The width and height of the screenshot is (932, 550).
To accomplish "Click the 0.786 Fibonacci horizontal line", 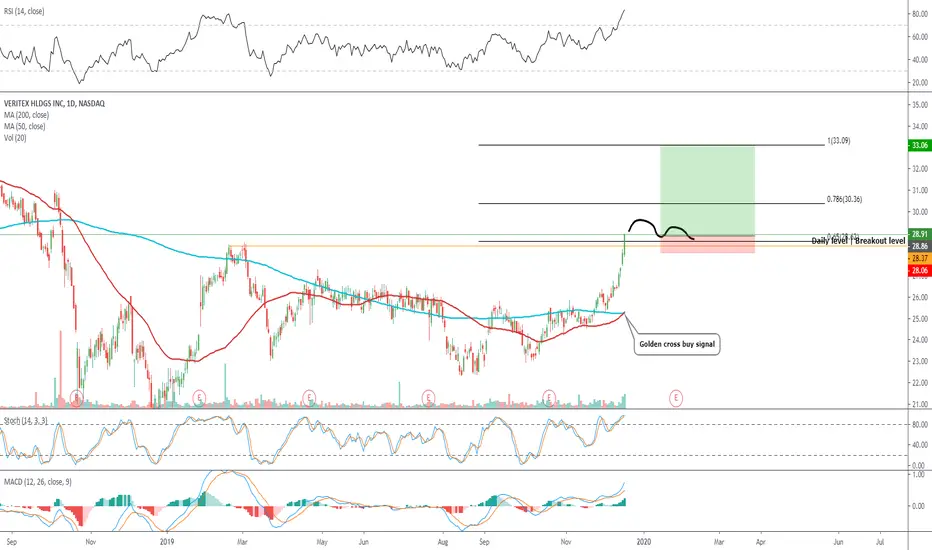I will point(651,203).
